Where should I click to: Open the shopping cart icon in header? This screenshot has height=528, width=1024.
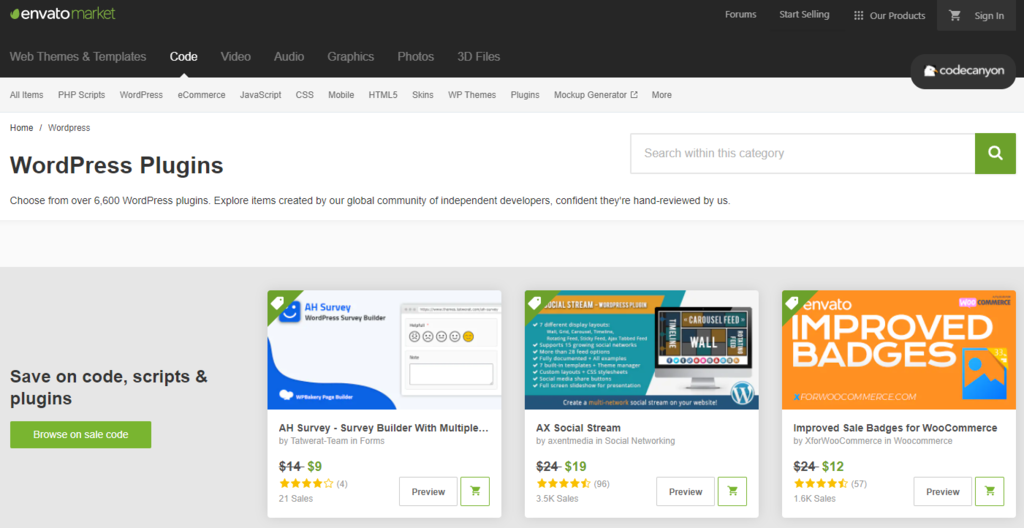tap(955, 16)
